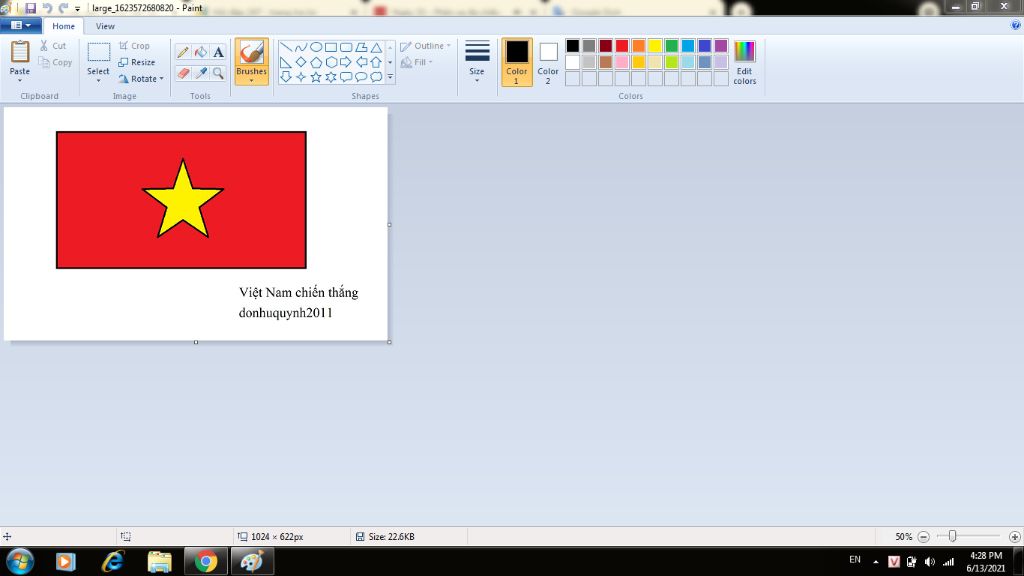Switch to the Home ribbon tab

click(x=63, y=26)
